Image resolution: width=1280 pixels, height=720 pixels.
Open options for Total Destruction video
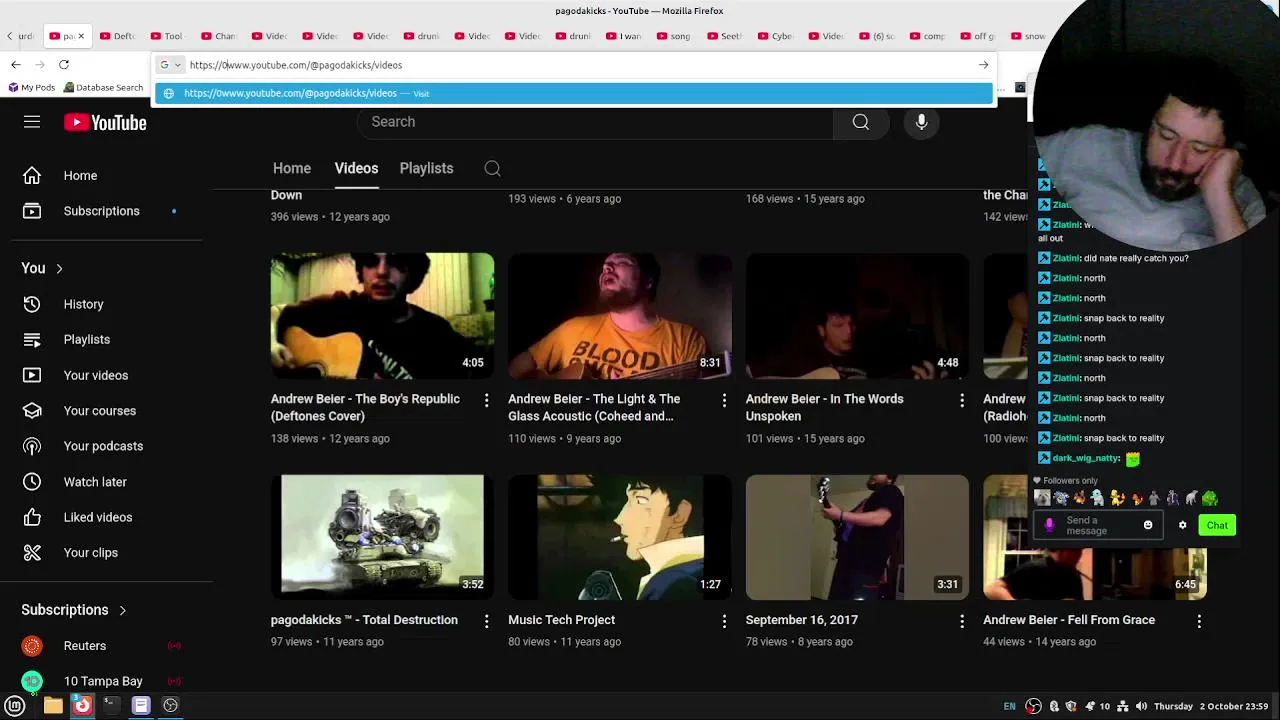tap(487, 621)
